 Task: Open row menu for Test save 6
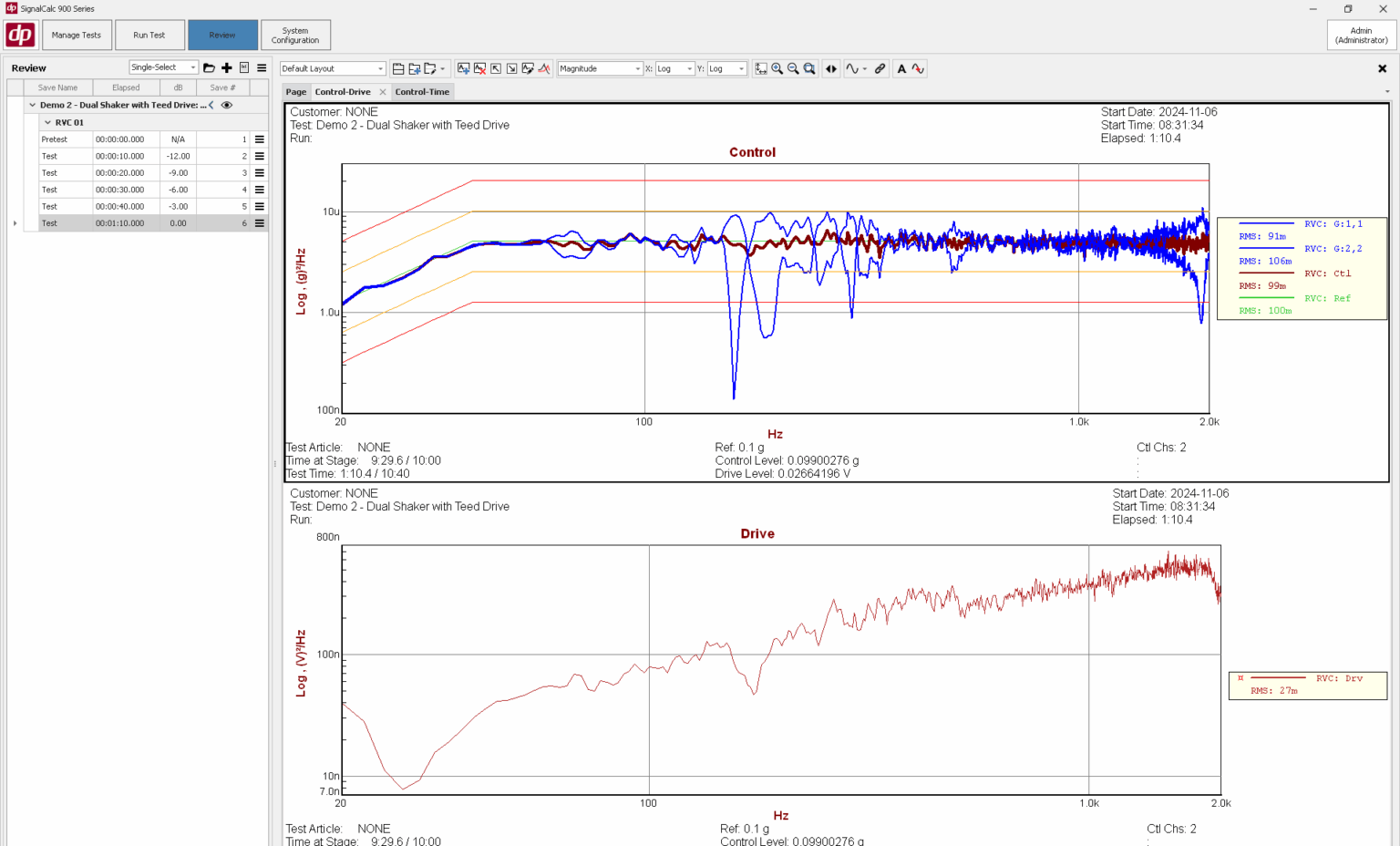pos(260,223)
